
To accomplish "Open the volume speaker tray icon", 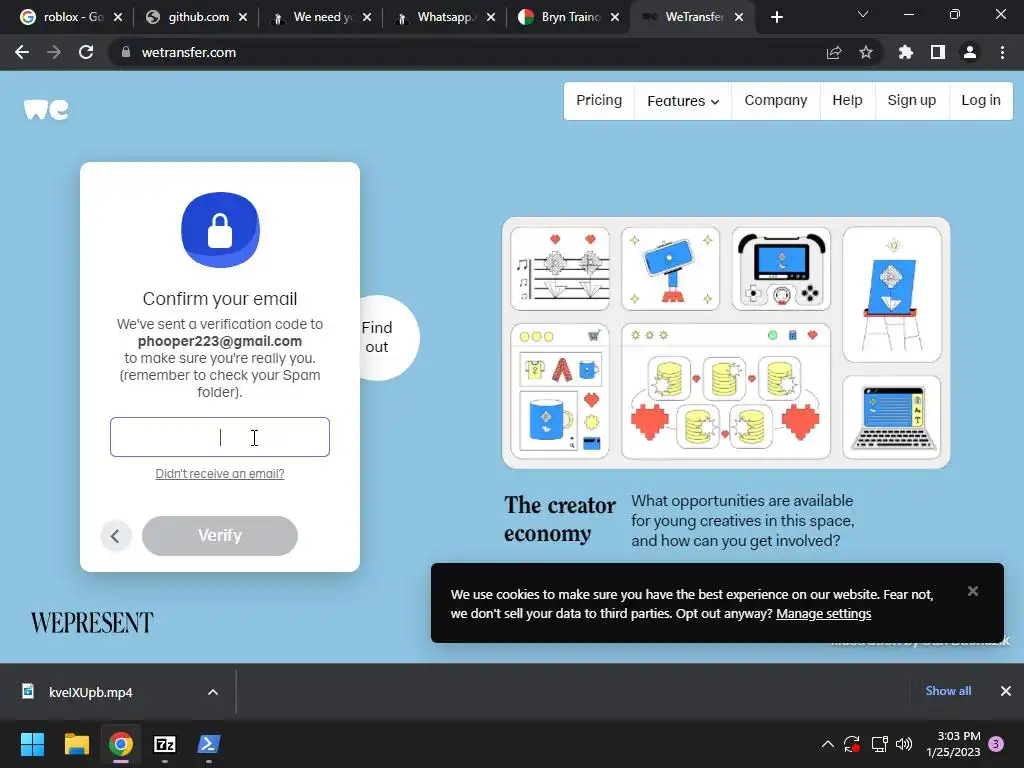I will coord(904,744).
